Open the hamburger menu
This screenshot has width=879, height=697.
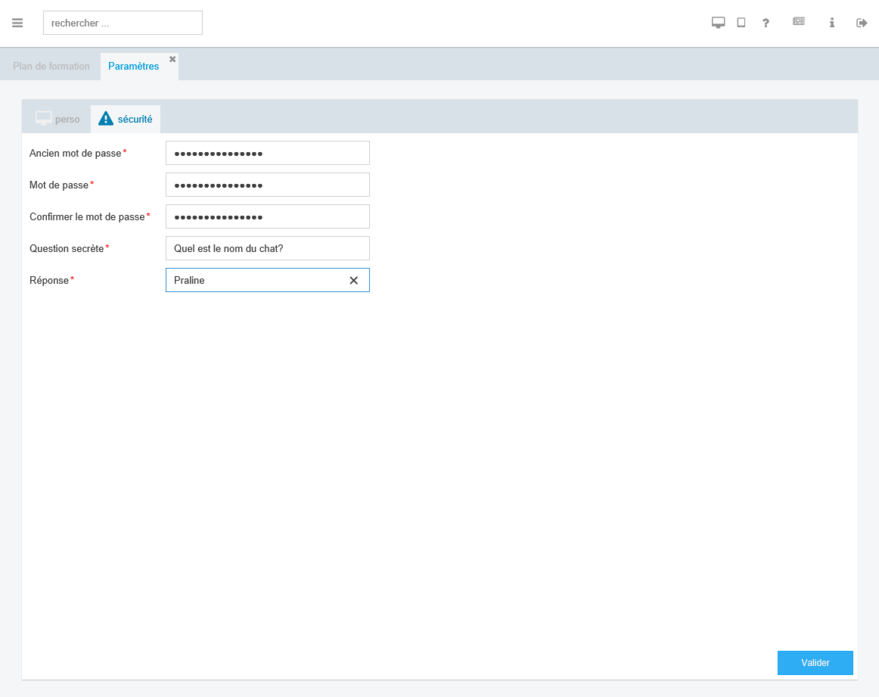17,23
